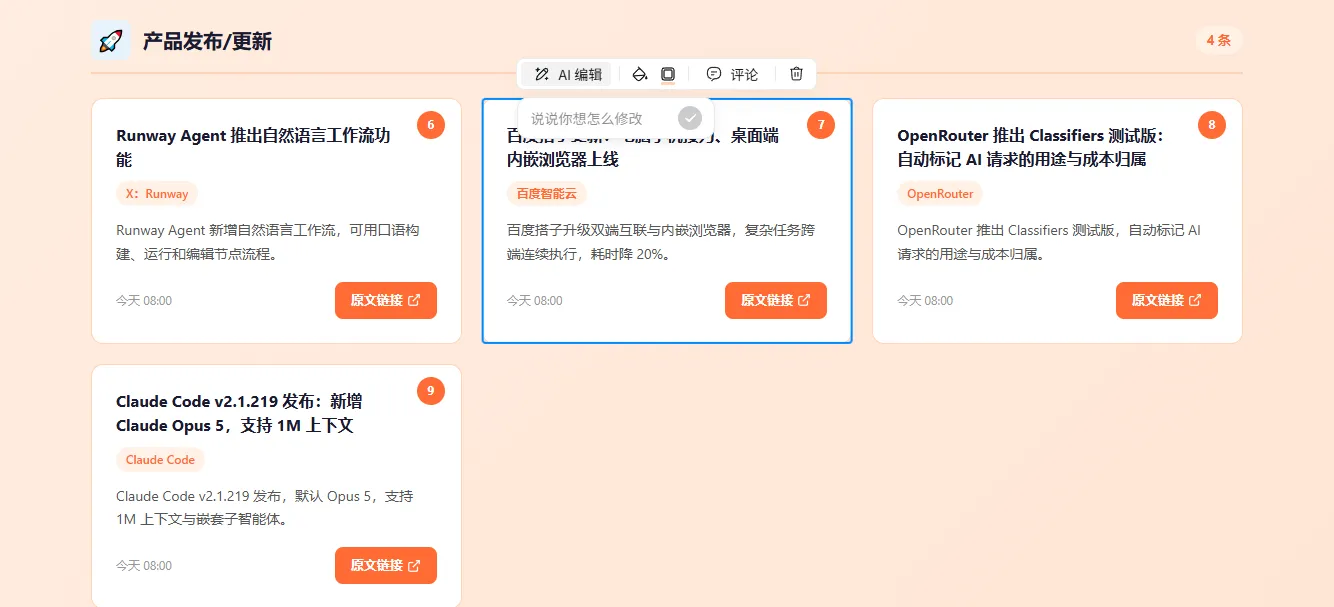Open 原文链接 on the Claude Code card
Image resolution: width=1334 pixels, height=607 pixels.
pos(386,565)
